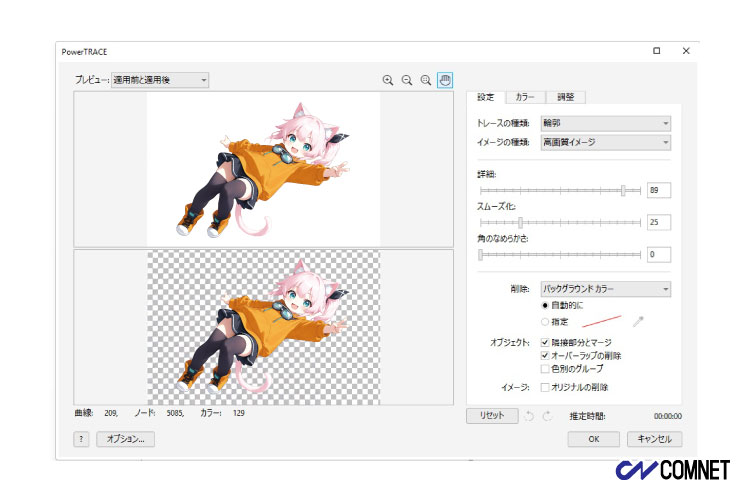The width and height of the screenshot is (750, 500).
Task: Switch to the カラー tab
Action: click(x=525, y=97)
